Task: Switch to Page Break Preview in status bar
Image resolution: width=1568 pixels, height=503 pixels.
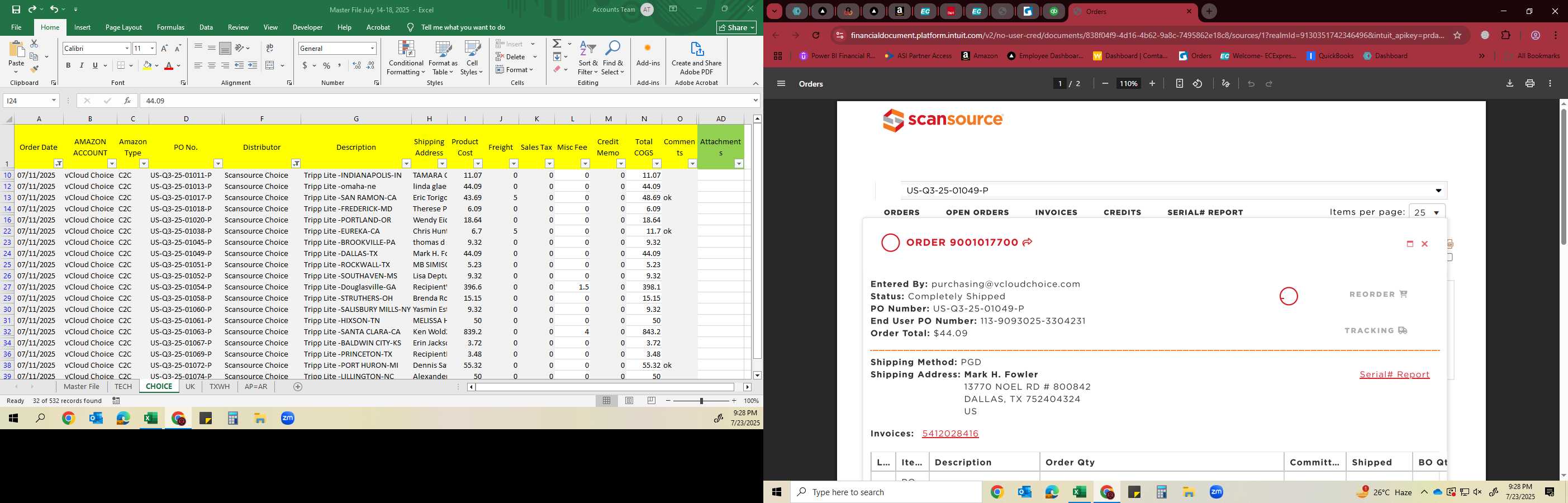Action: click(x=652, y=401)
